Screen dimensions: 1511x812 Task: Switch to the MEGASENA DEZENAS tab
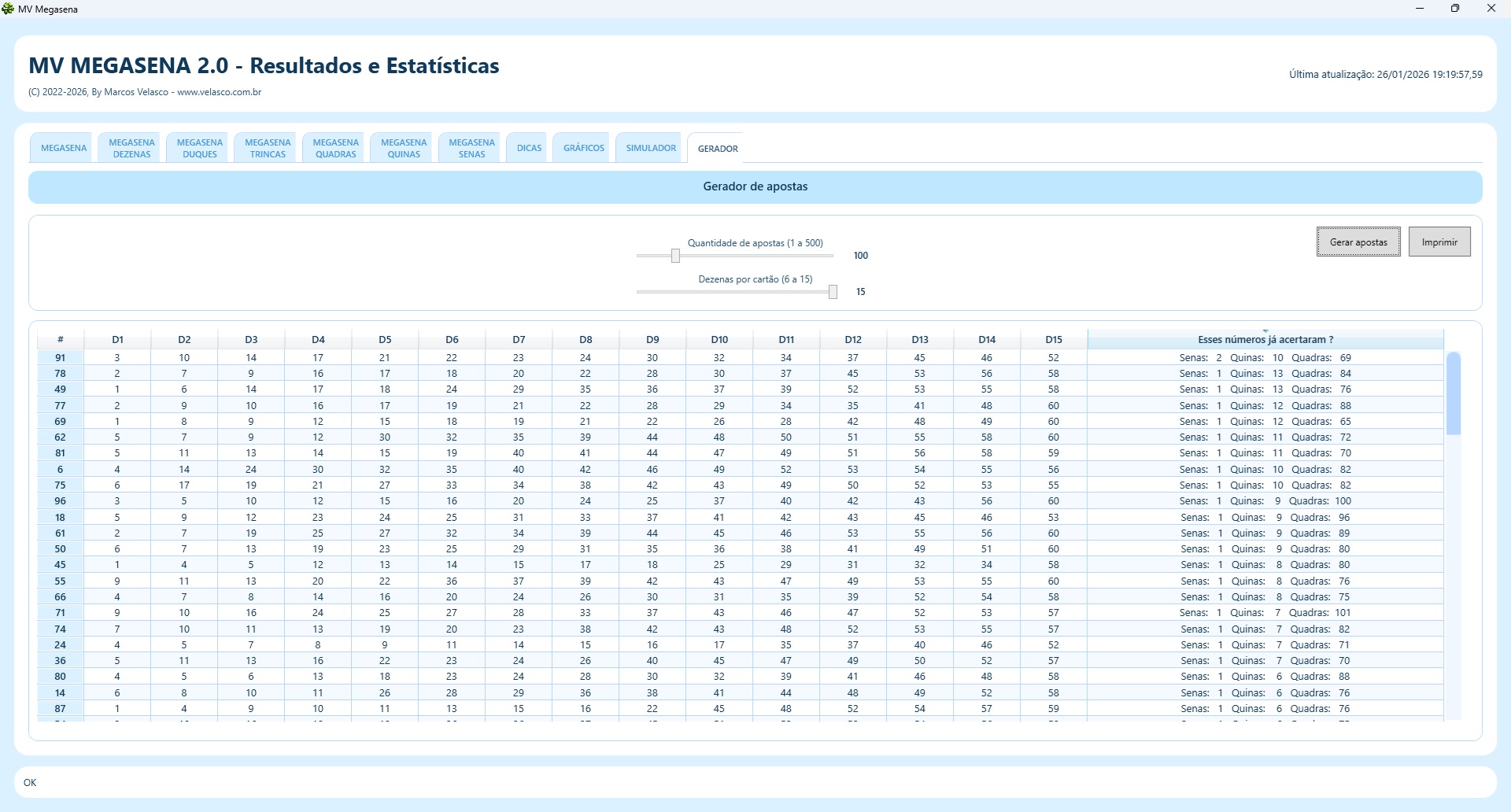(x=131, y=148)
